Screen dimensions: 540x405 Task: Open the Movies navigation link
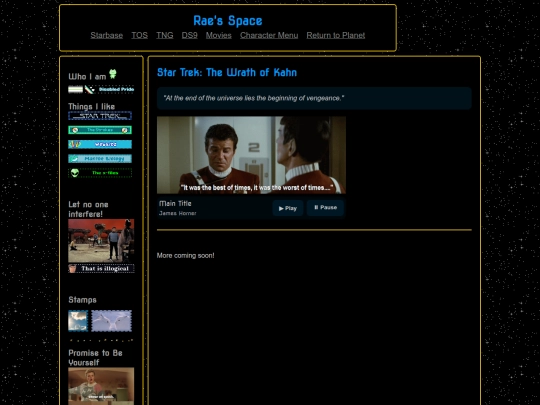219,35
